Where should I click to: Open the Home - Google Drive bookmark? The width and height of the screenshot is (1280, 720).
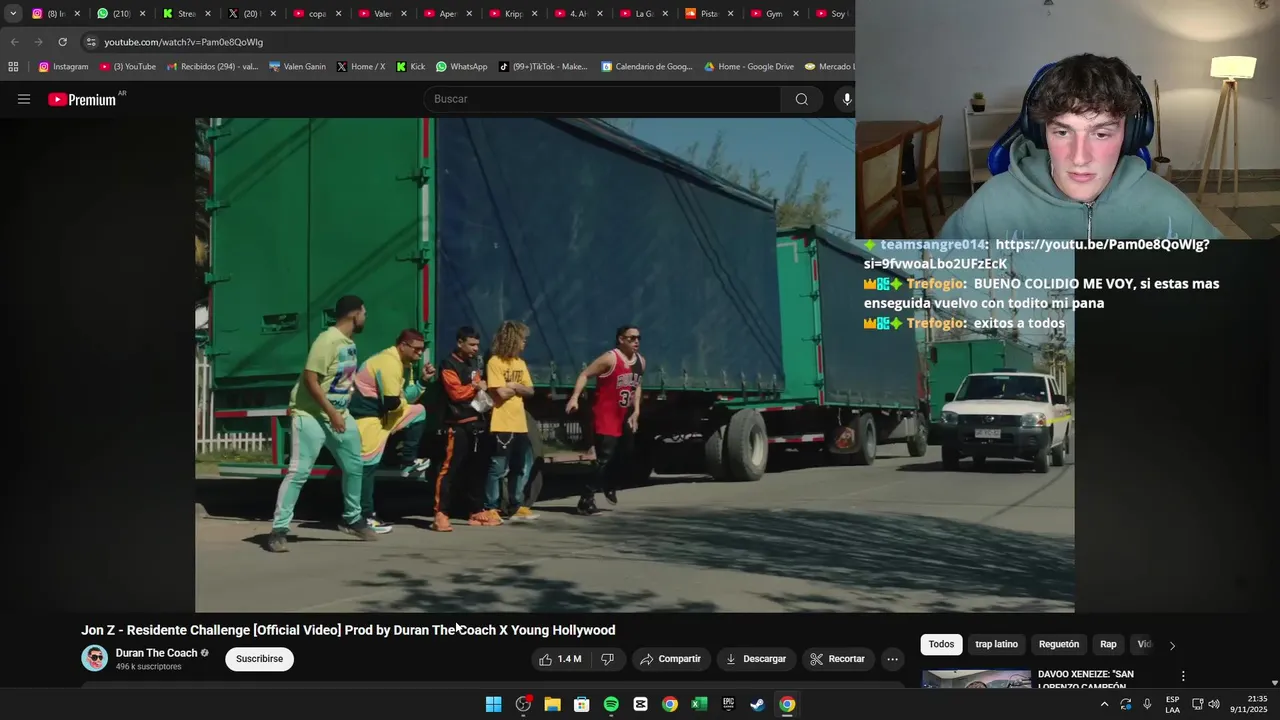click(x=749, y=67)
